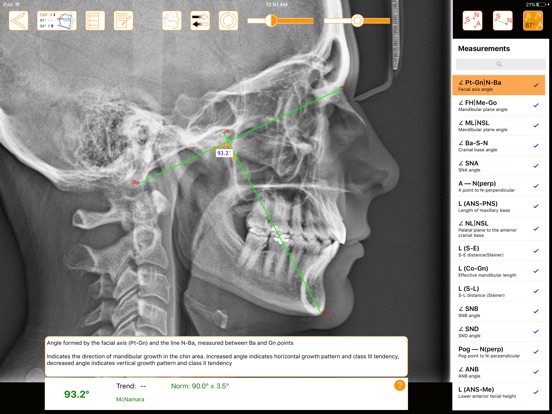Image resolution: width=552 pixels, height=414 pixels.
Task: Open the orange help question mark
Action: 400,385
